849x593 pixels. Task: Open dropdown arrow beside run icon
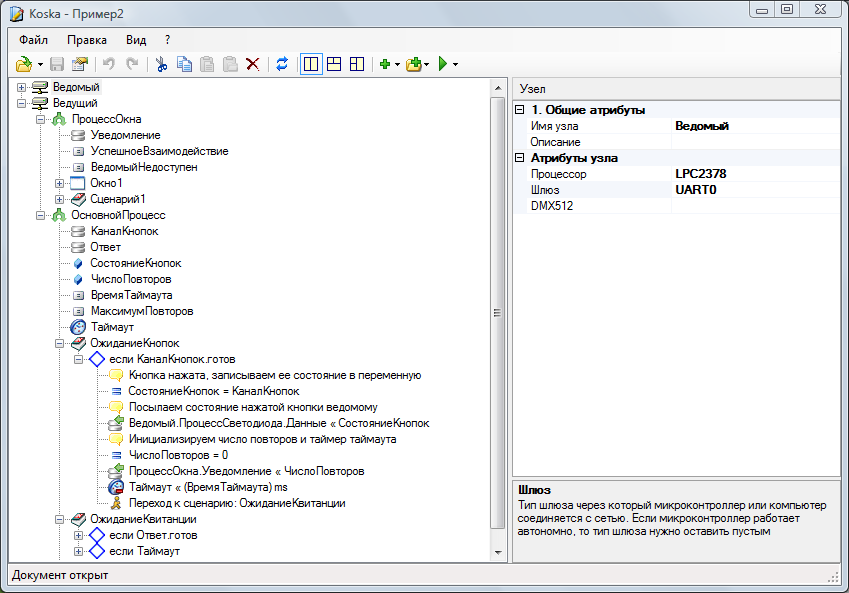tap(455, 65)
